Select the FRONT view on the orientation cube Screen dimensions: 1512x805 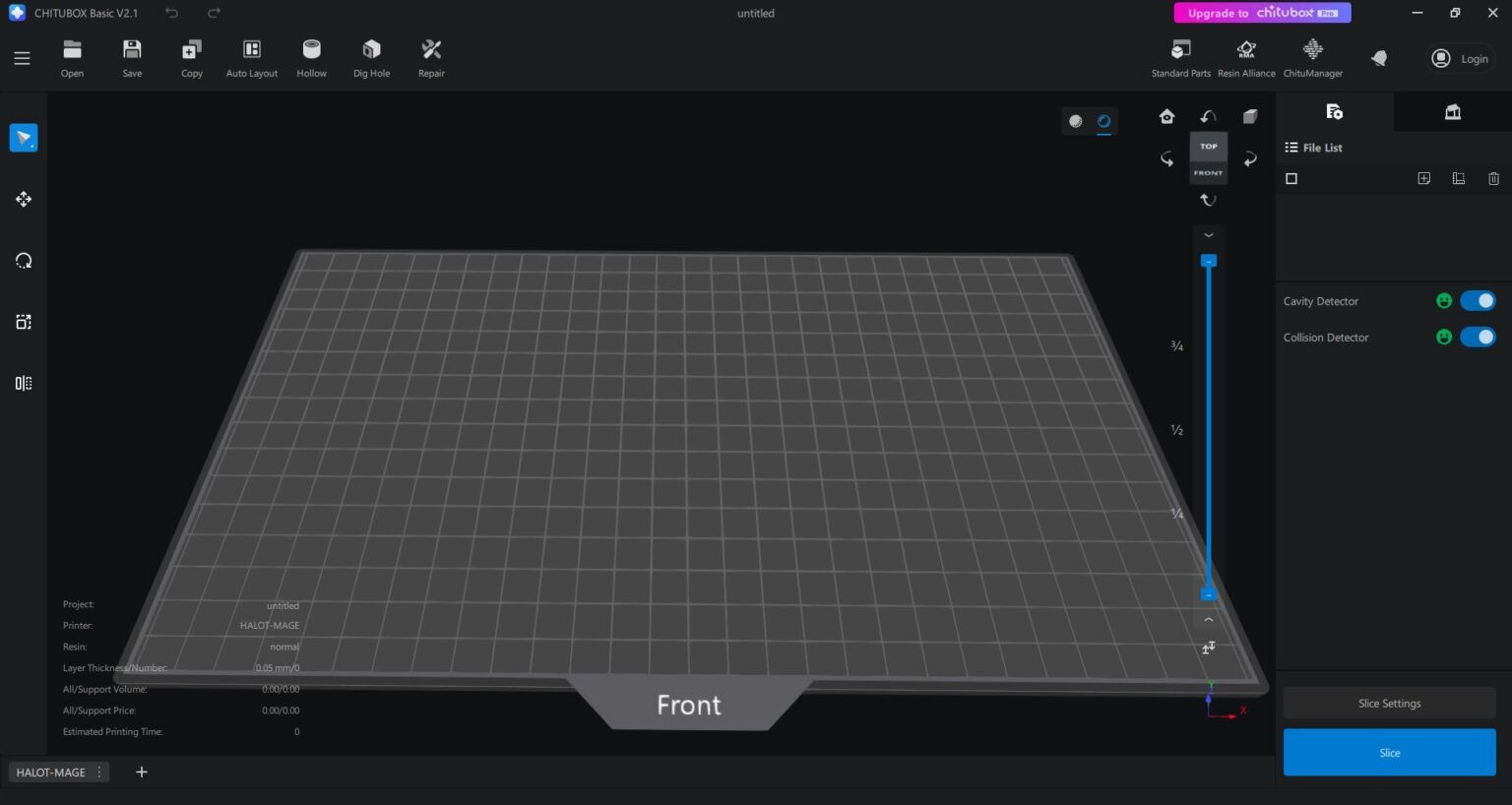(x=1208, y=172)
